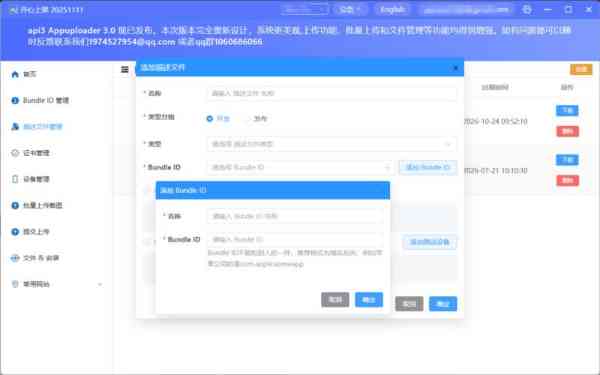600x375 pixels.
Task: Click red delete button in 2026-10-24 row
Action: pos(567,132)
